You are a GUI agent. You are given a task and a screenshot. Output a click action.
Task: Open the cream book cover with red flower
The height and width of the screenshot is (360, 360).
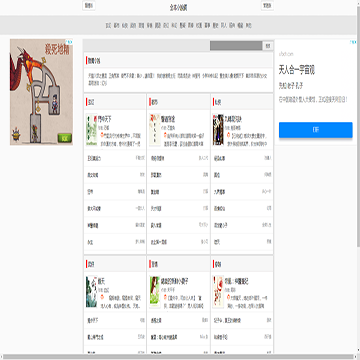[218, 292]
